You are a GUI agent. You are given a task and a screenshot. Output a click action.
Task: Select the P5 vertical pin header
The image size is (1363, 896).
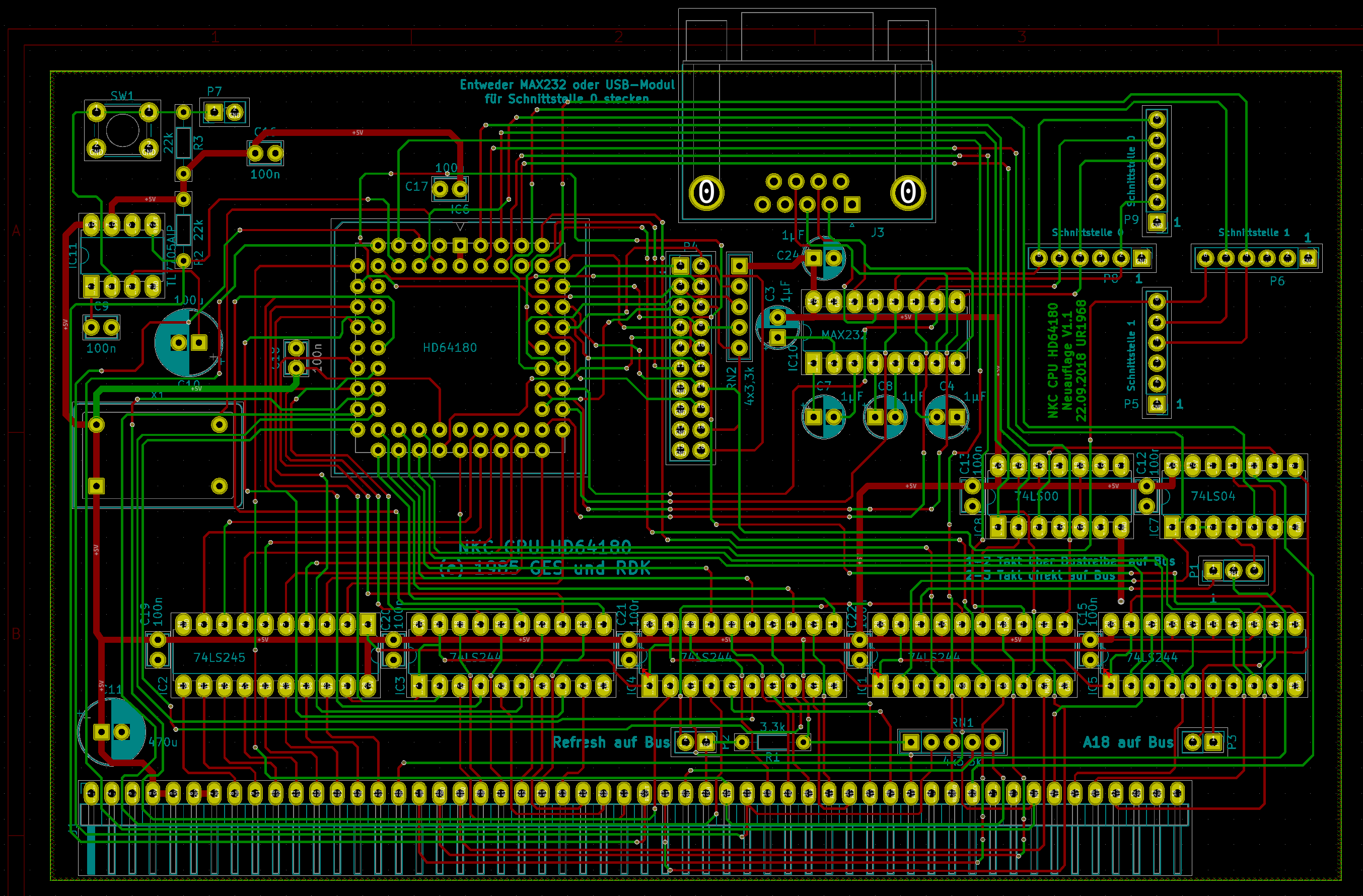tap(1157, 353)
